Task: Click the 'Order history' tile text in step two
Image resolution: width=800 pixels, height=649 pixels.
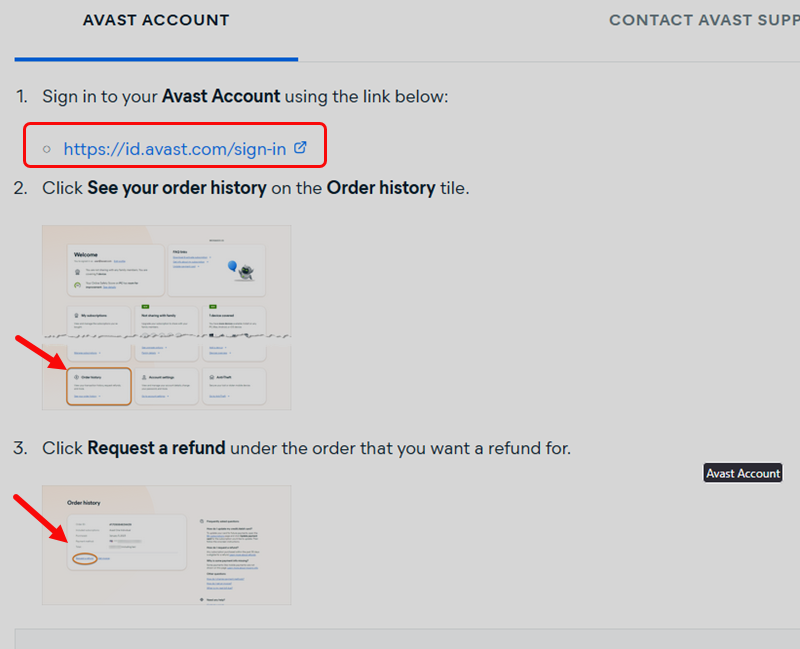Action: point(381,188)
